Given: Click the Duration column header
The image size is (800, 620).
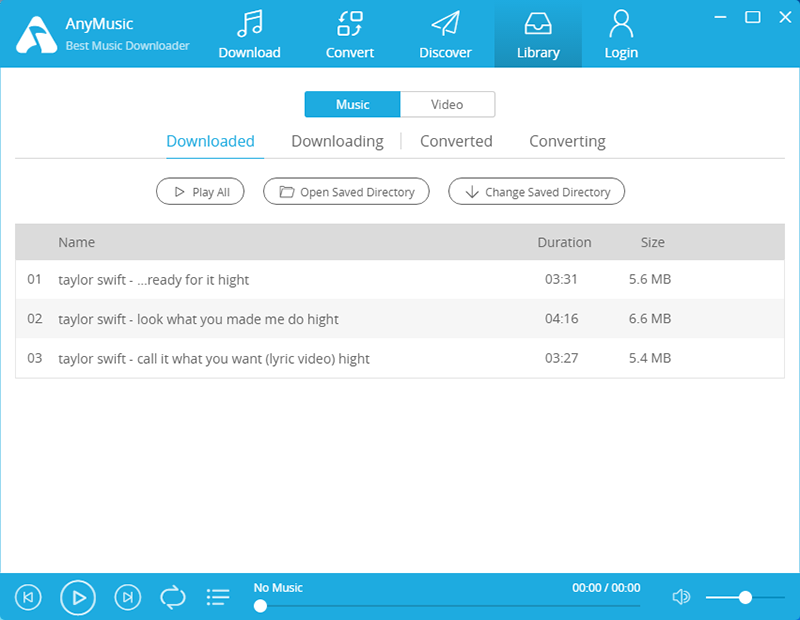Looking at the screenshot, I should (x=564, y=242).
